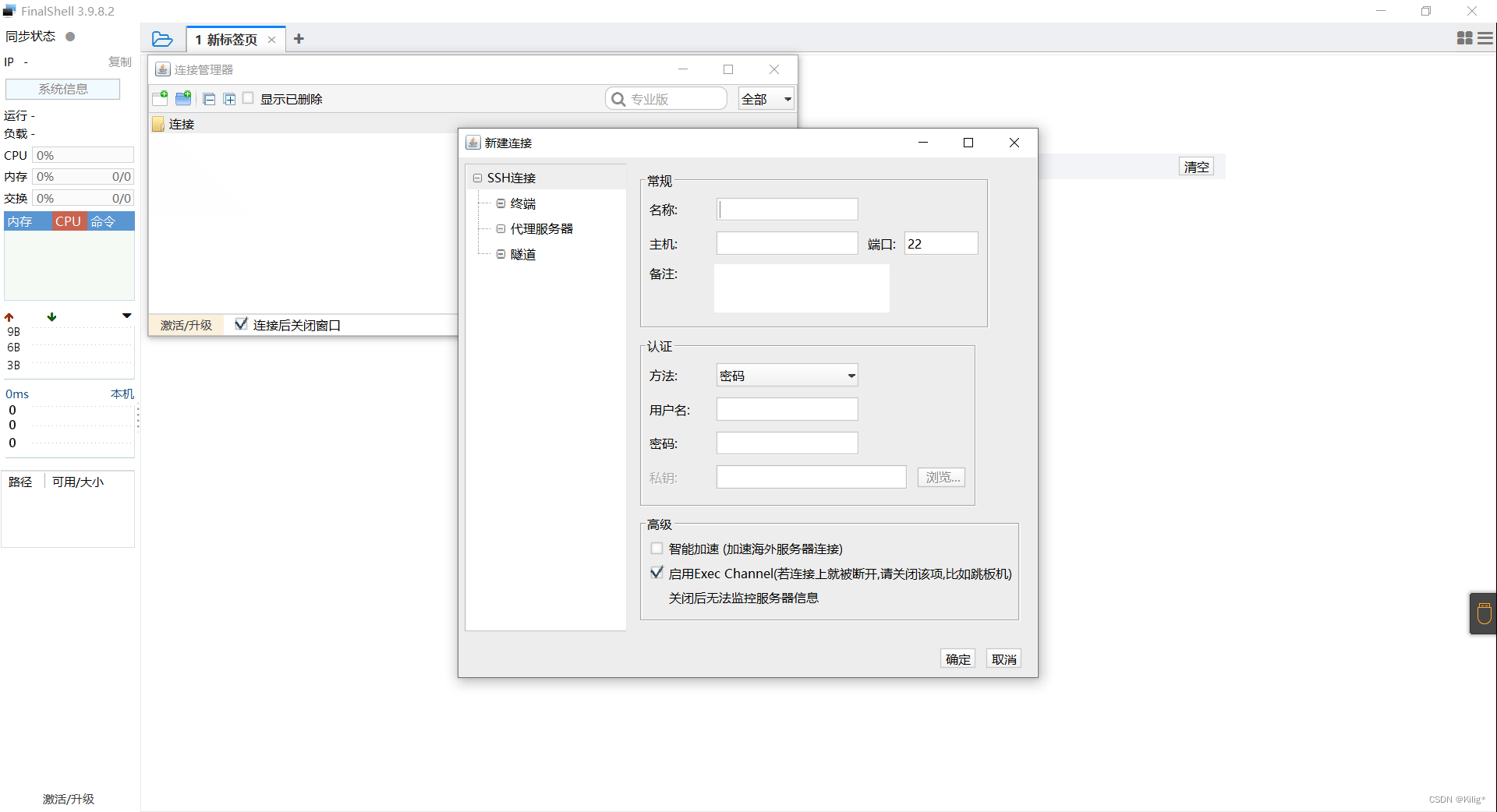Click new connection icon in 连接管理器
The image size is (1497, 812).
pyautogui.click(x=161, y=98)
